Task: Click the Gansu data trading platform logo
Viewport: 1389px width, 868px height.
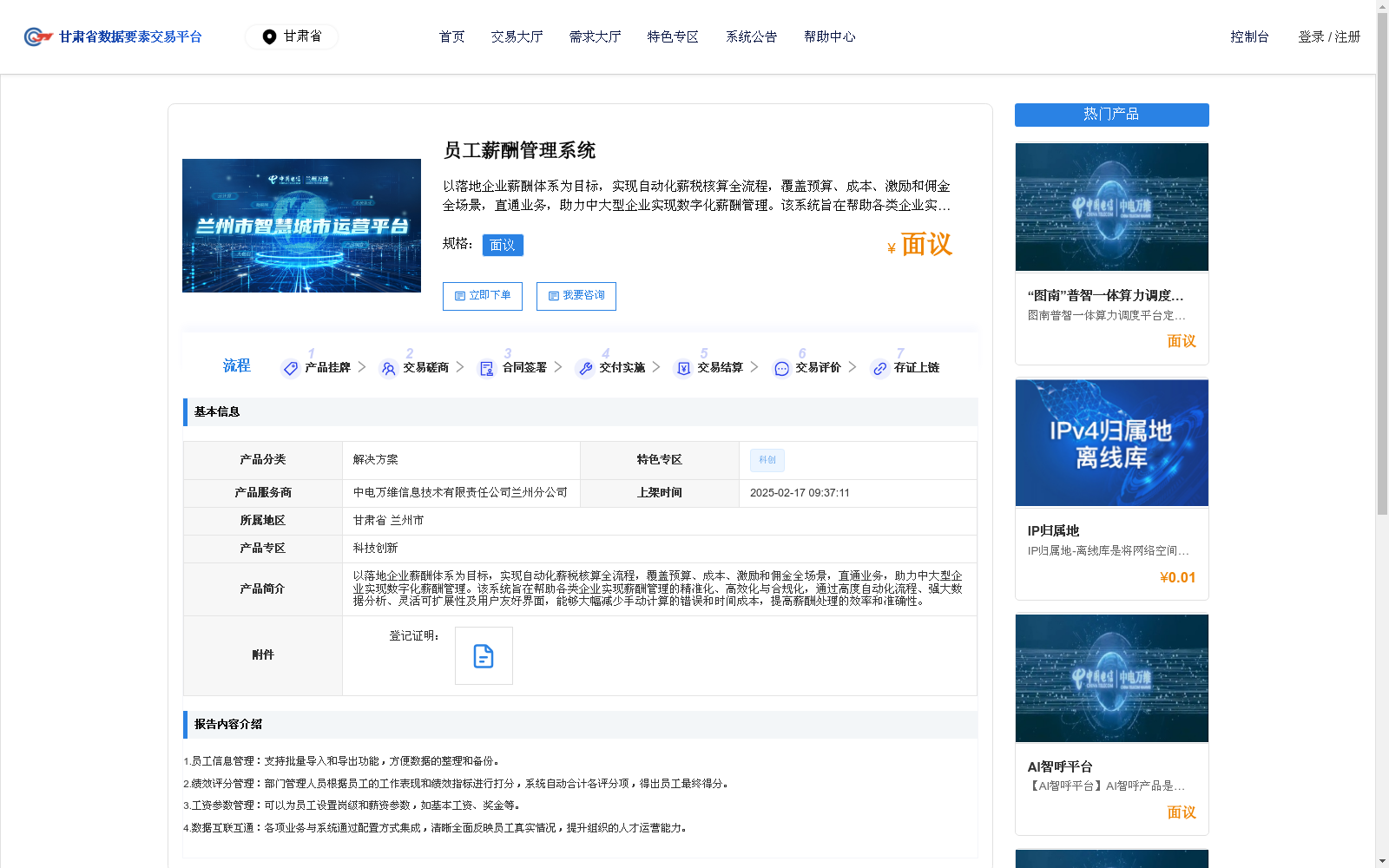Action: [x=113, y=36]
